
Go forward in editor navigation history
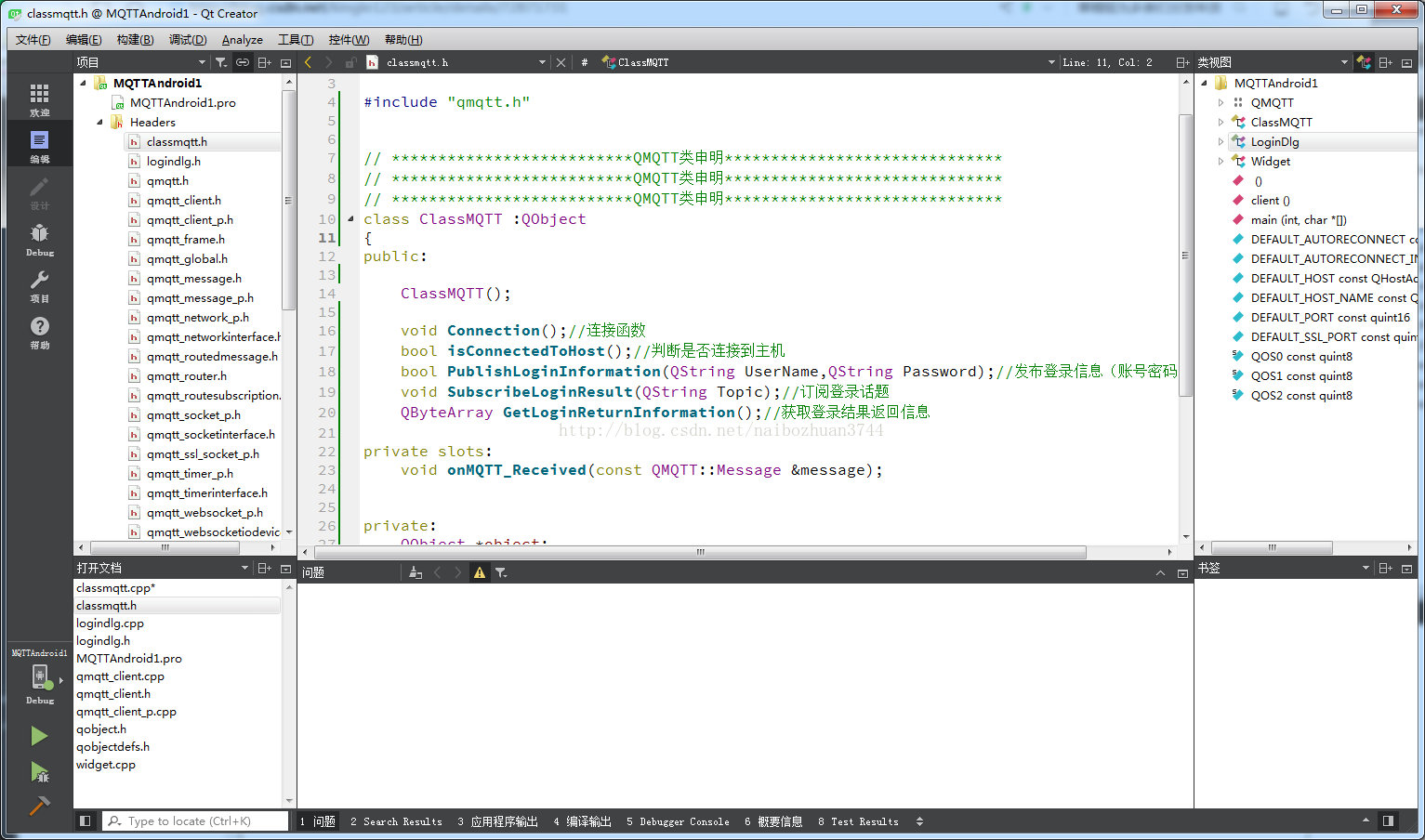click(x=329, y=62)
